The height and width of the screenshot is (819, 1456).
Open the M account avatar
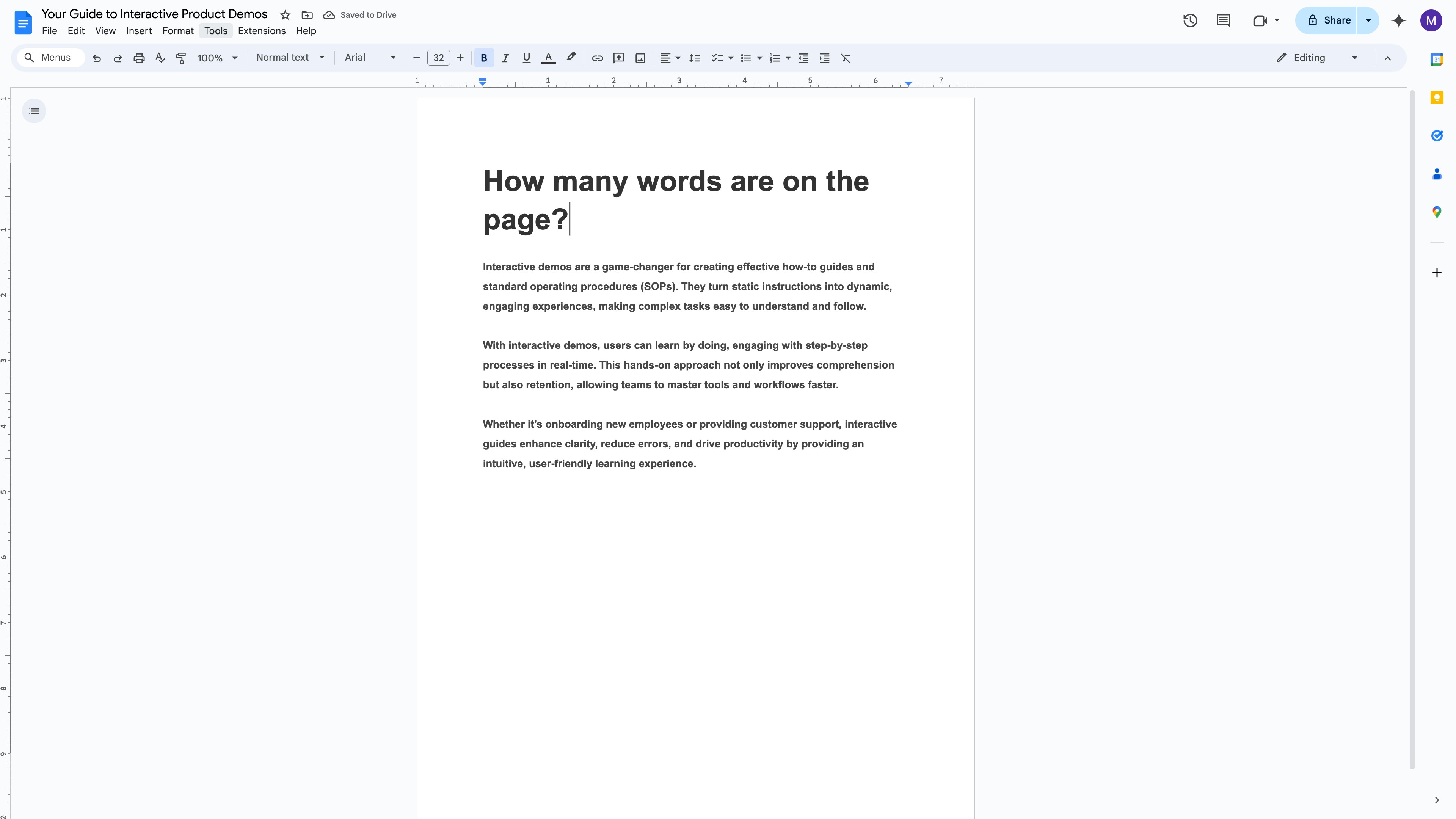(1431, 21)
